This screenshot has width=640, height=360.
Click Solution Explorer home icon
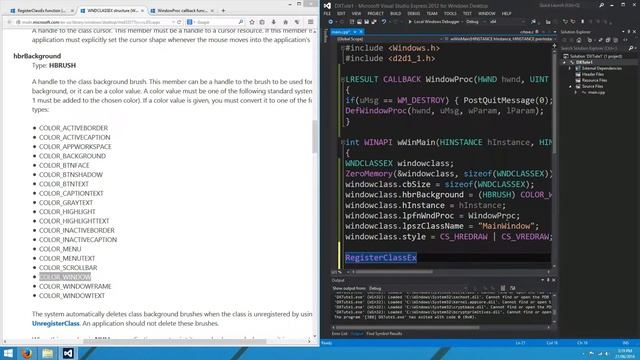point(579,40)
